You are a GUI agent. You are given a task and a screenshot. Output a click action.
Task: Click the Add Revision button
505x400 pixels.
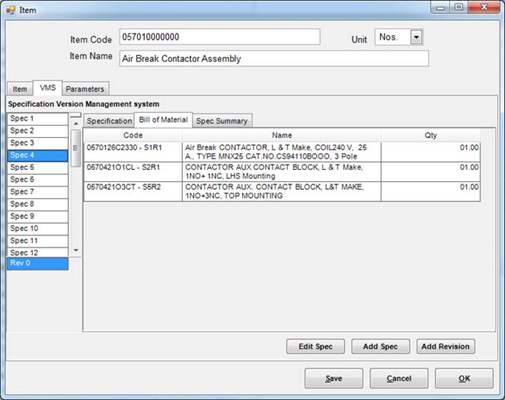pos(446,346)
